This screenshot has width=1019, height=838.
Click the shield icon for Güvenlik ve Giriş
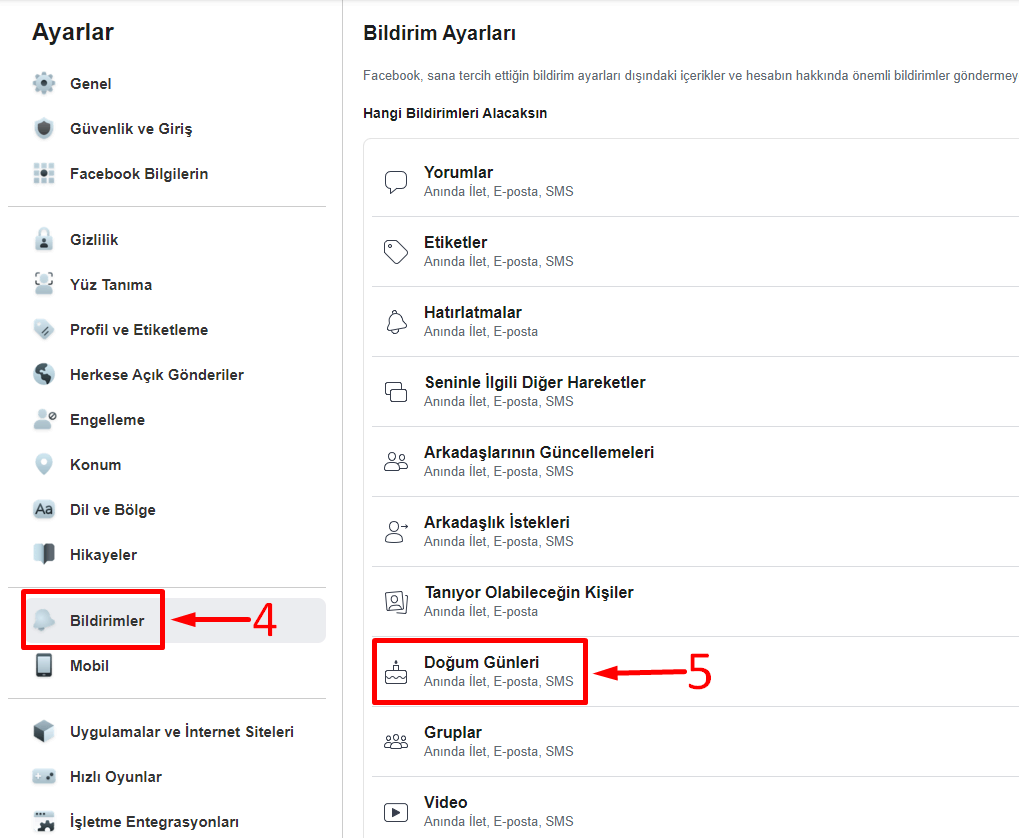pos(44,129)
